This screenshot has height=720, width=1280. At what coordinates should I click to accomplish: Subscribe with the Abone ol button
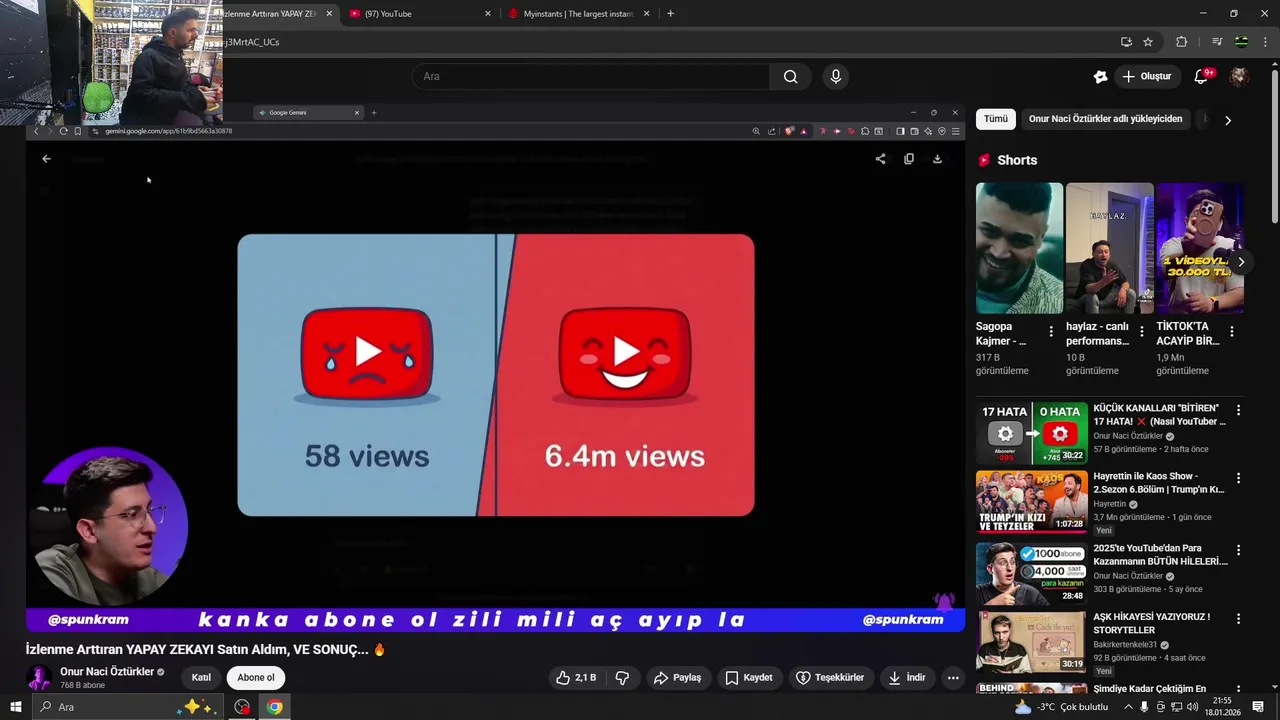[x=256, y=677]
